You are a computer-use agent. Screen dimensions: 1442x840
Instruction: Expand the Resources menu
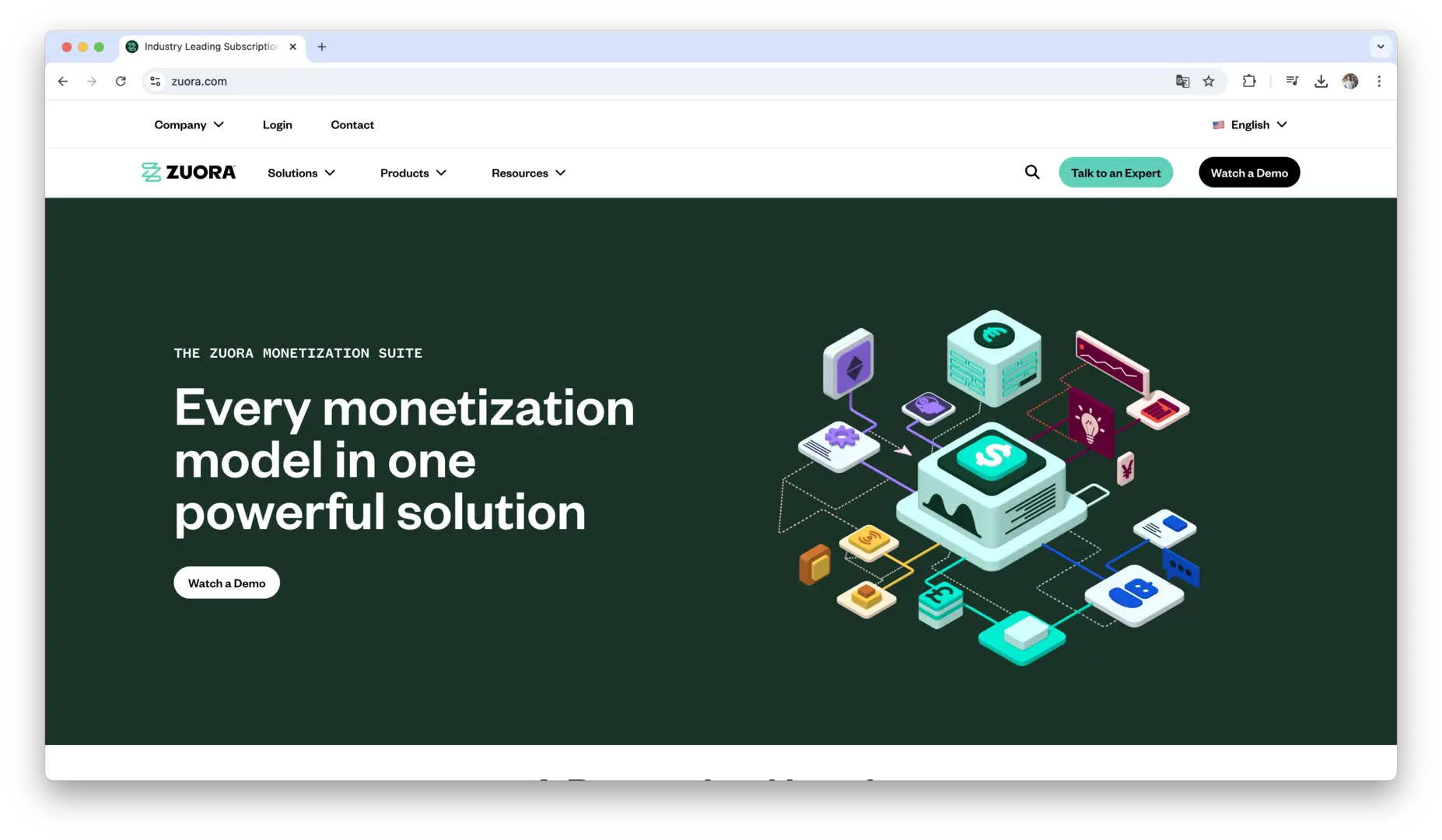point(529,173)
